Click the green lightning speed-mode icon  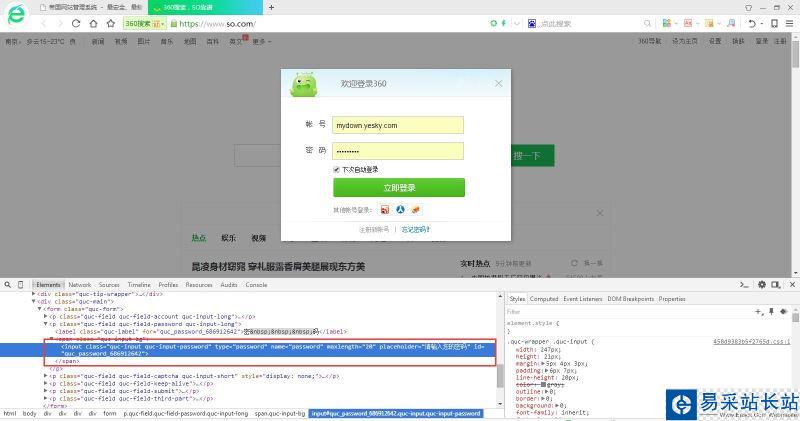click(x=504, y=23)
